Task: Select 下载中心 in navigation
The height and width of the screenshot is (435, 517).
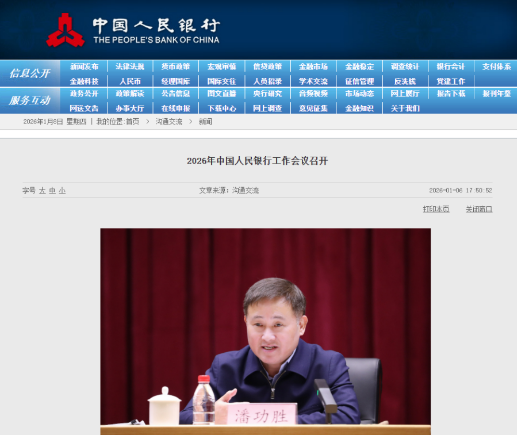Action: pos(222,108)
